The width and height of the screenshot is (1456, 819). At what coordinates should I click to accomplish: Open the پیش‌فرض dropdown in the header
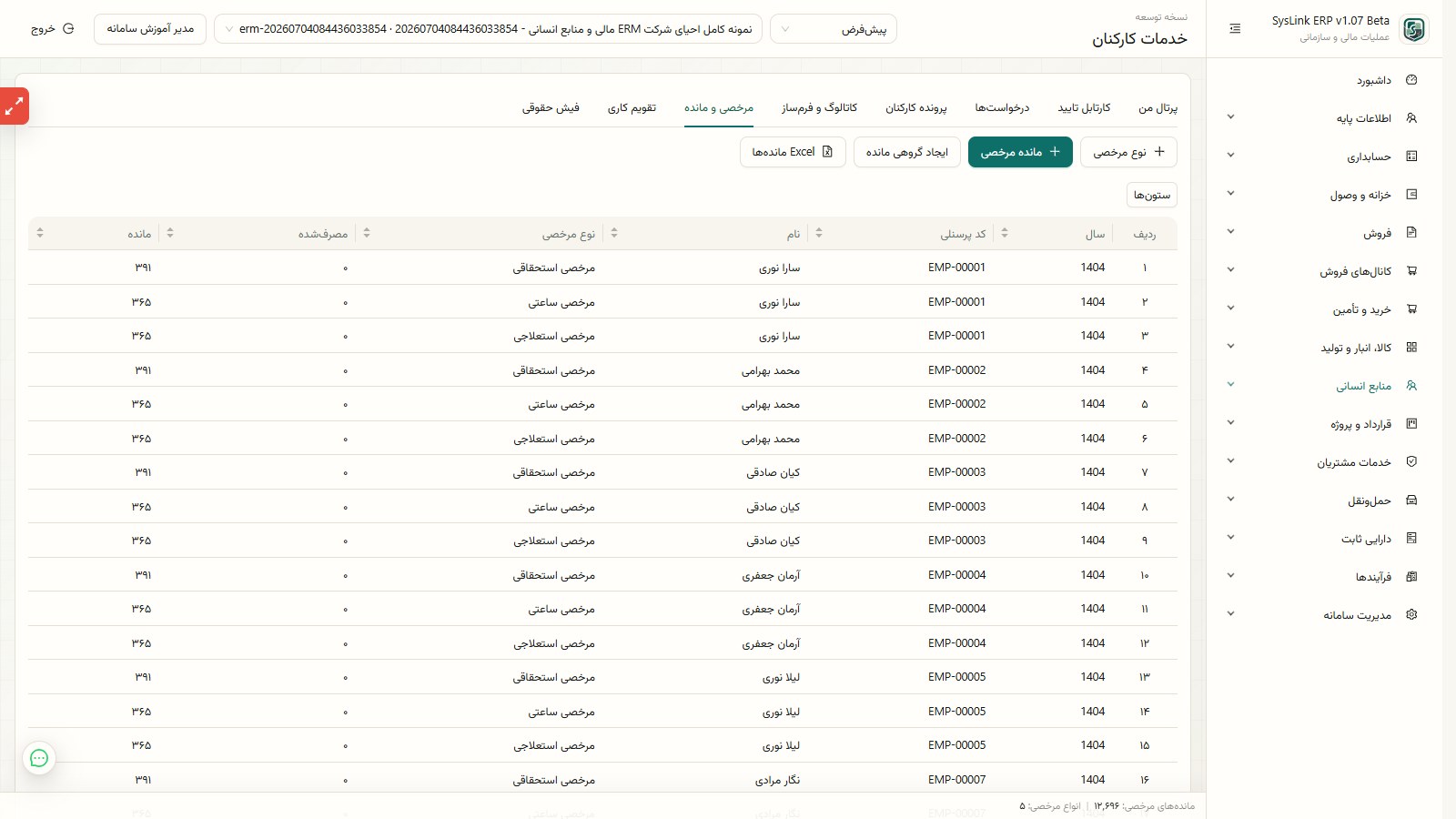(x=834, y=29)
